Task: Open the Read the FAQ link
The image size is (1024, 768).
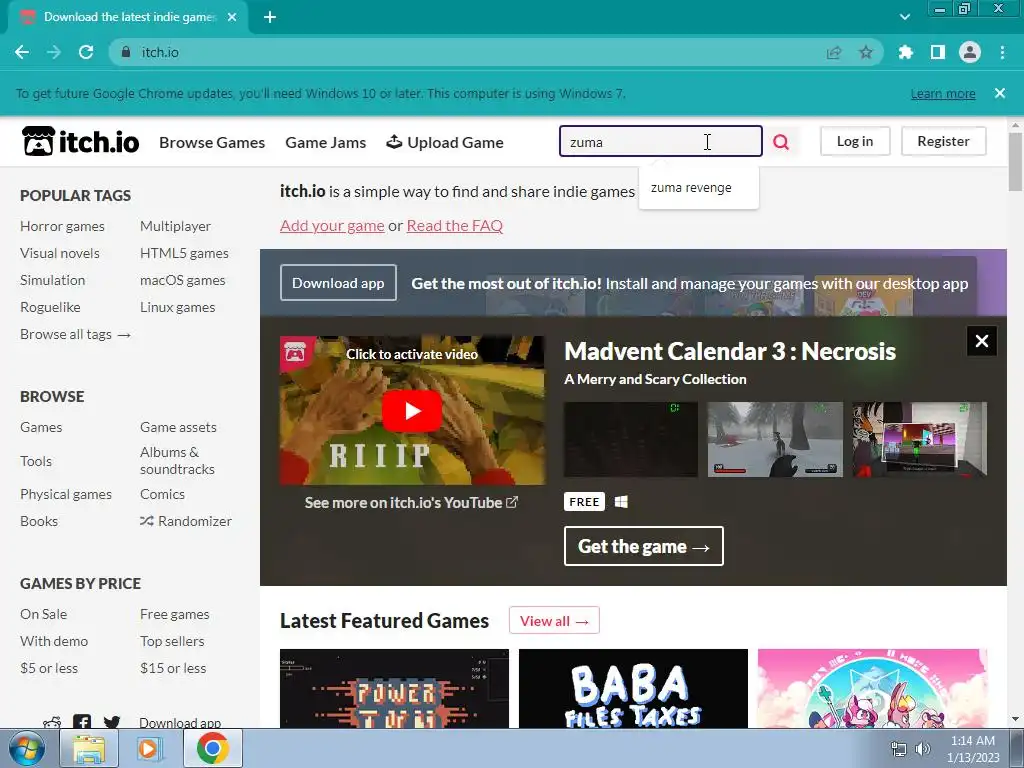Action: click(x=455, y=225)
